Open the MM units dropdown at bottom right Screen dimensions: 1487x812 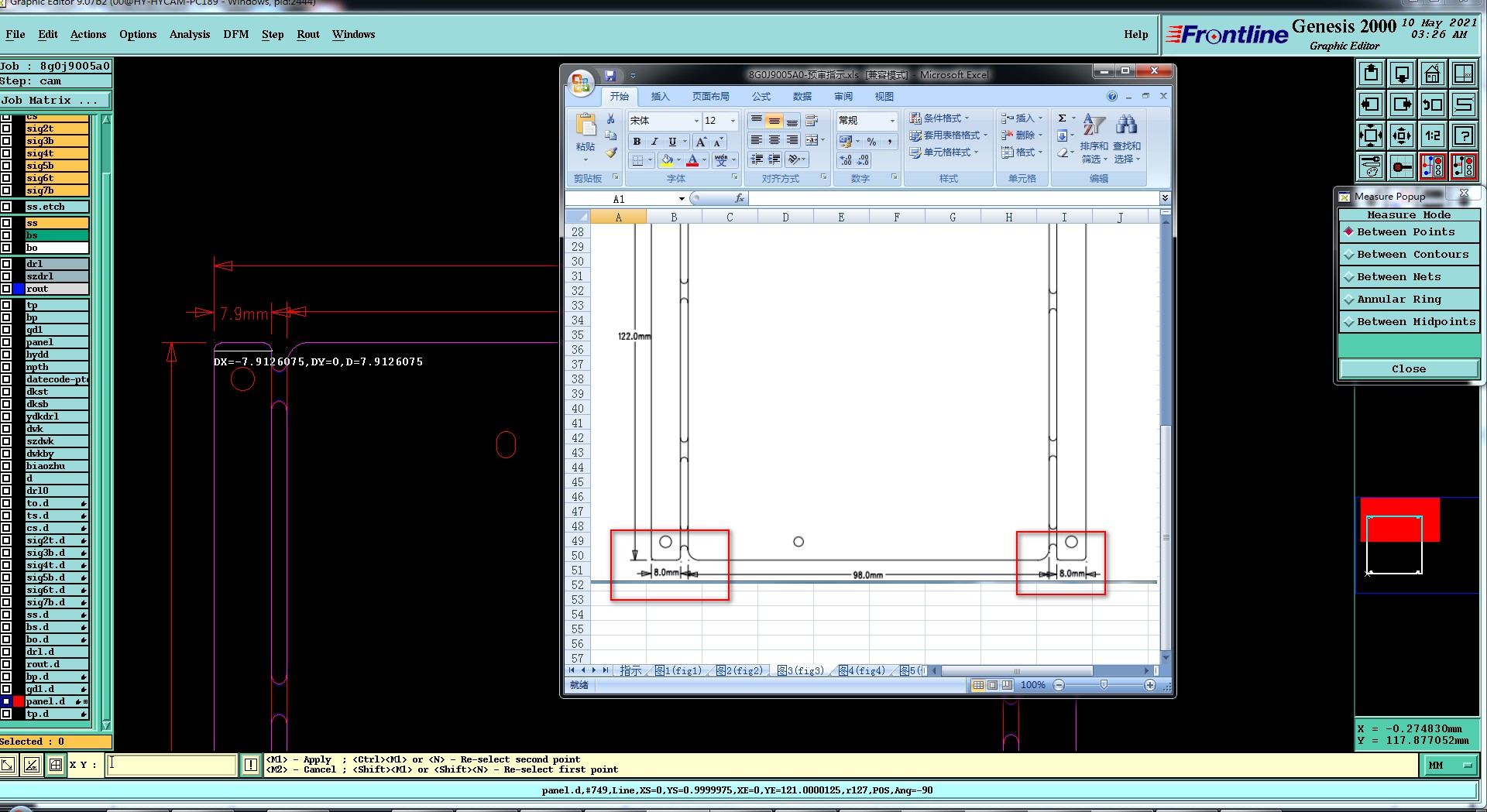pyautogui.click(x=1451, y=765)
